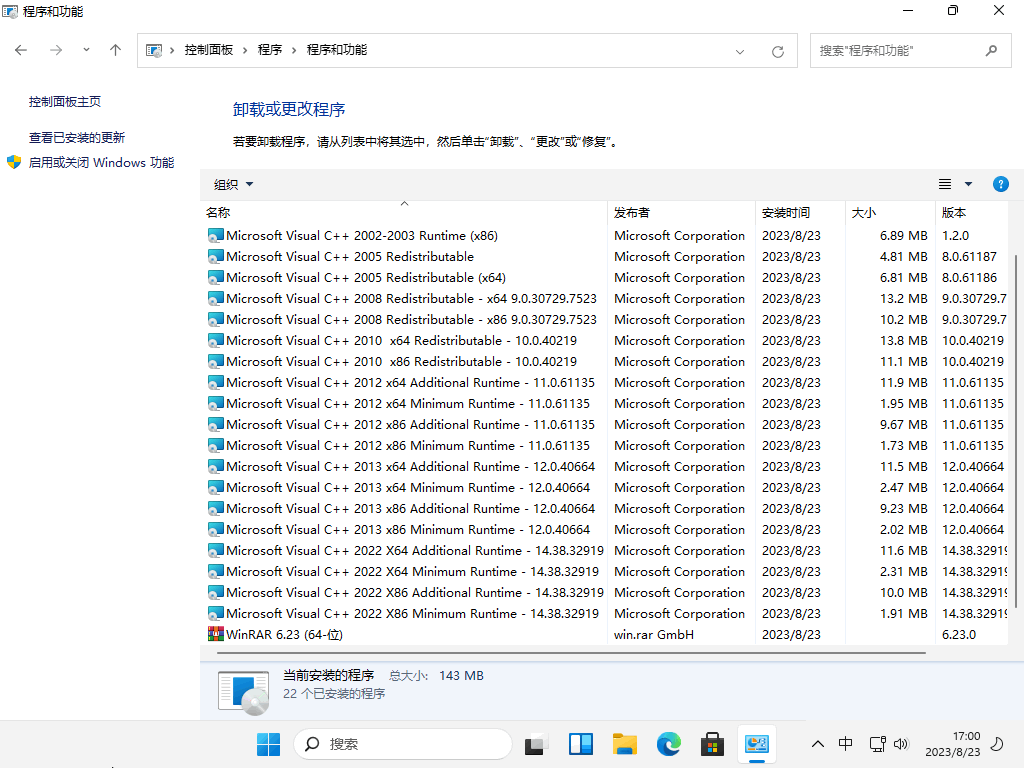Open Widgets panel icon in taskbar
1024x768 pixels.
tap(581, 744)
